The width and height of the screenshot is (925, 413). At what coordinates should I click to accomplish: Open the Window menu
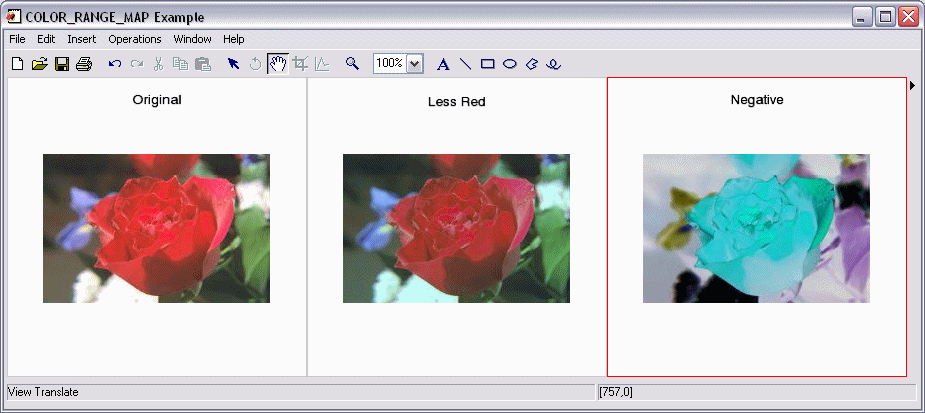(192, 39)
